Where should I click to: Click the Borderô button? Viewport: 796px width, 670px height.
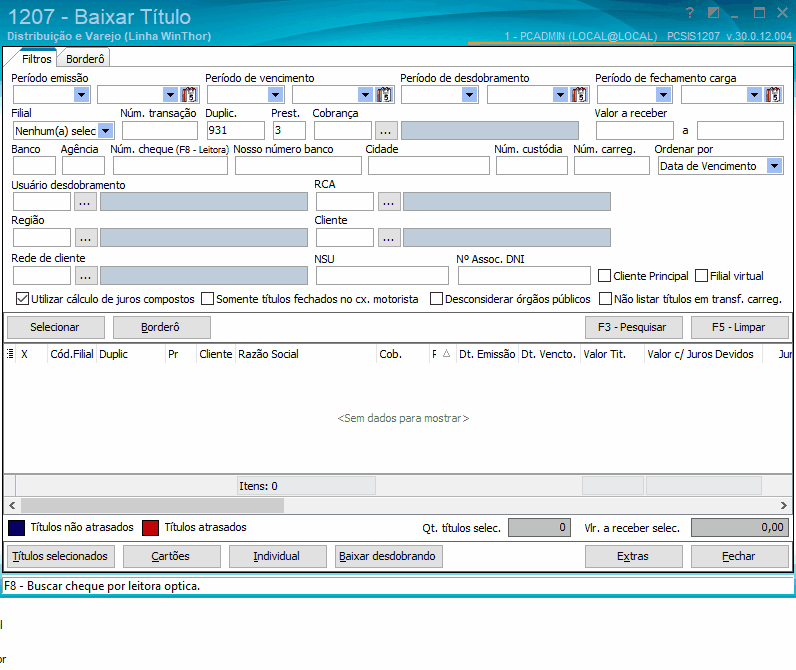tap(161, 327)
